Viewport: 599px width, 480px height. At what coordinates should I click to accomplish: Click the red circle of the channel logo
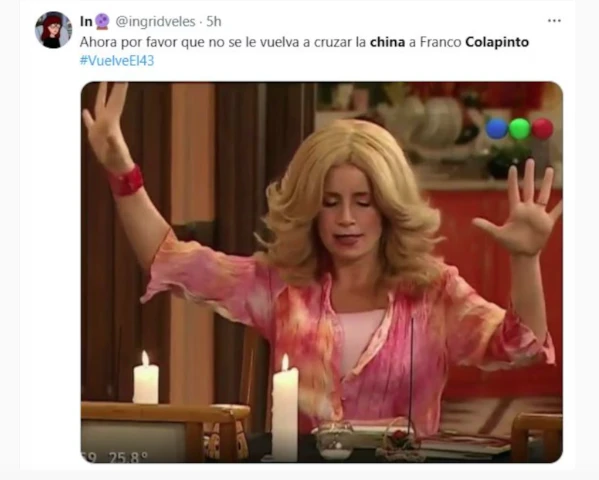[542, 129]
